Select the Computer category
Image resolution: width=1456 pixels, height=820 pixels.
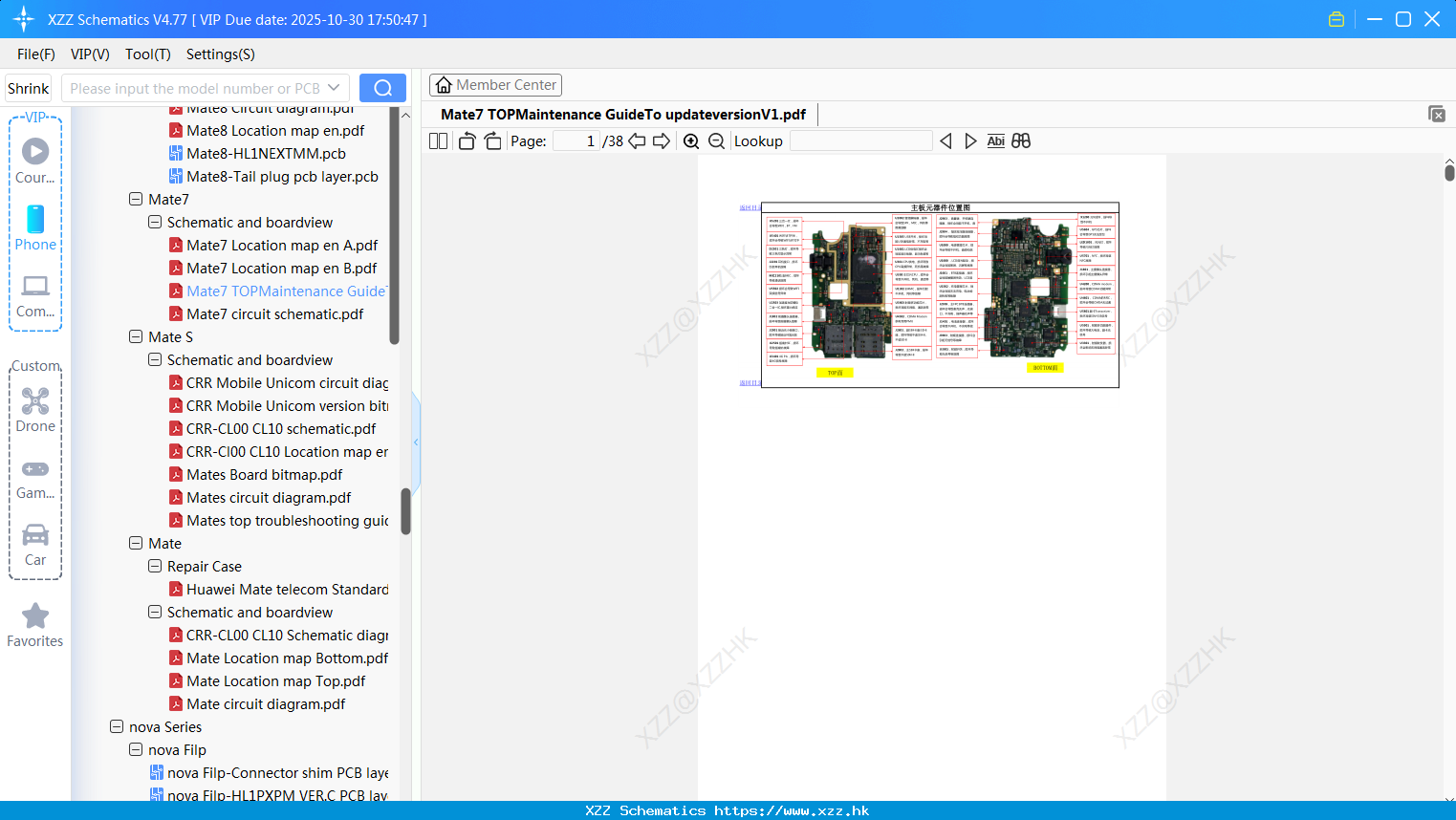[x=35, y=296]
